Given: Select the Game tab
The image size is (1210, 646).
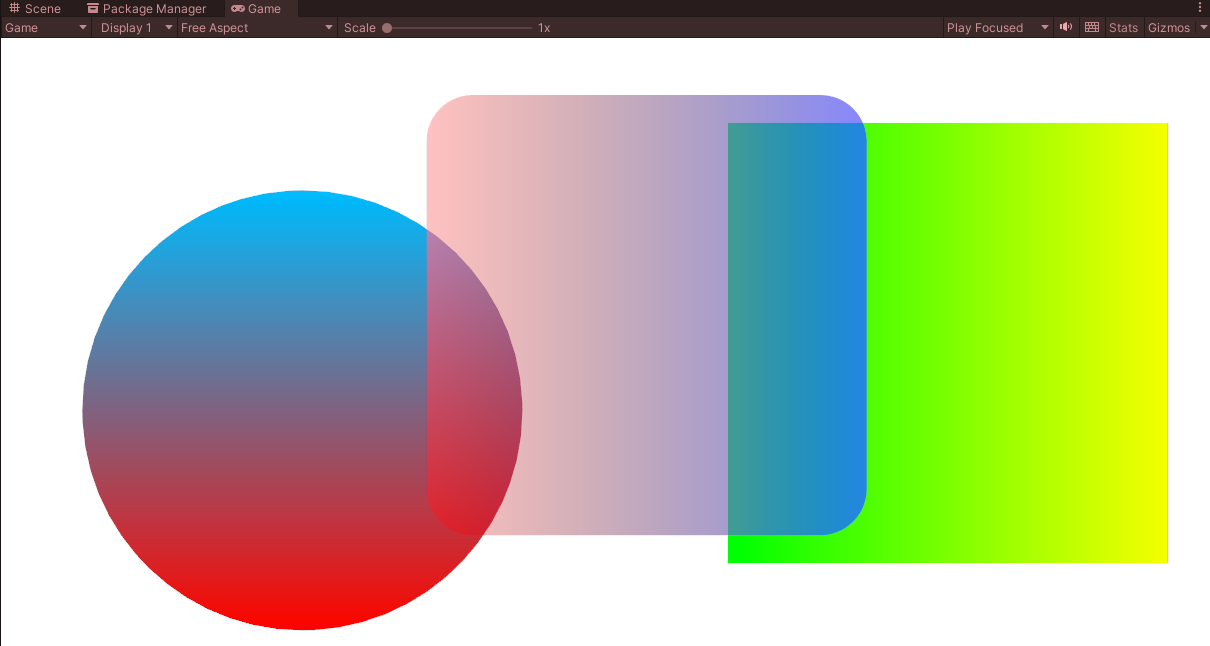Looking at the screenshot, I should coord(256,8).
